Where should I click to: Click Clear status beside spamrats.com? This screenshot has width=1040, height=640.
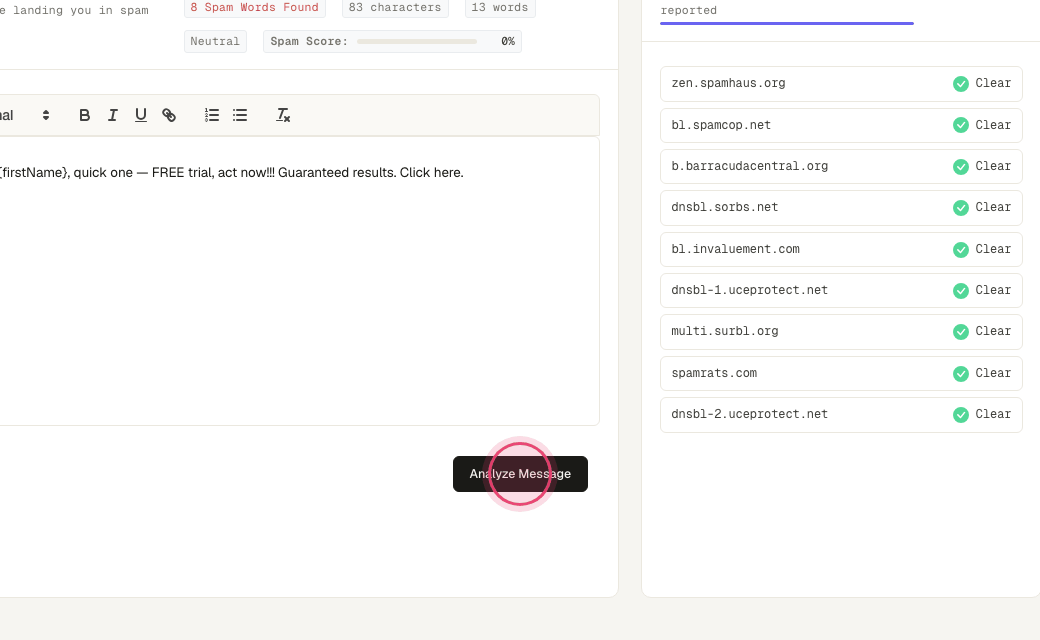(x=993, y=373)
